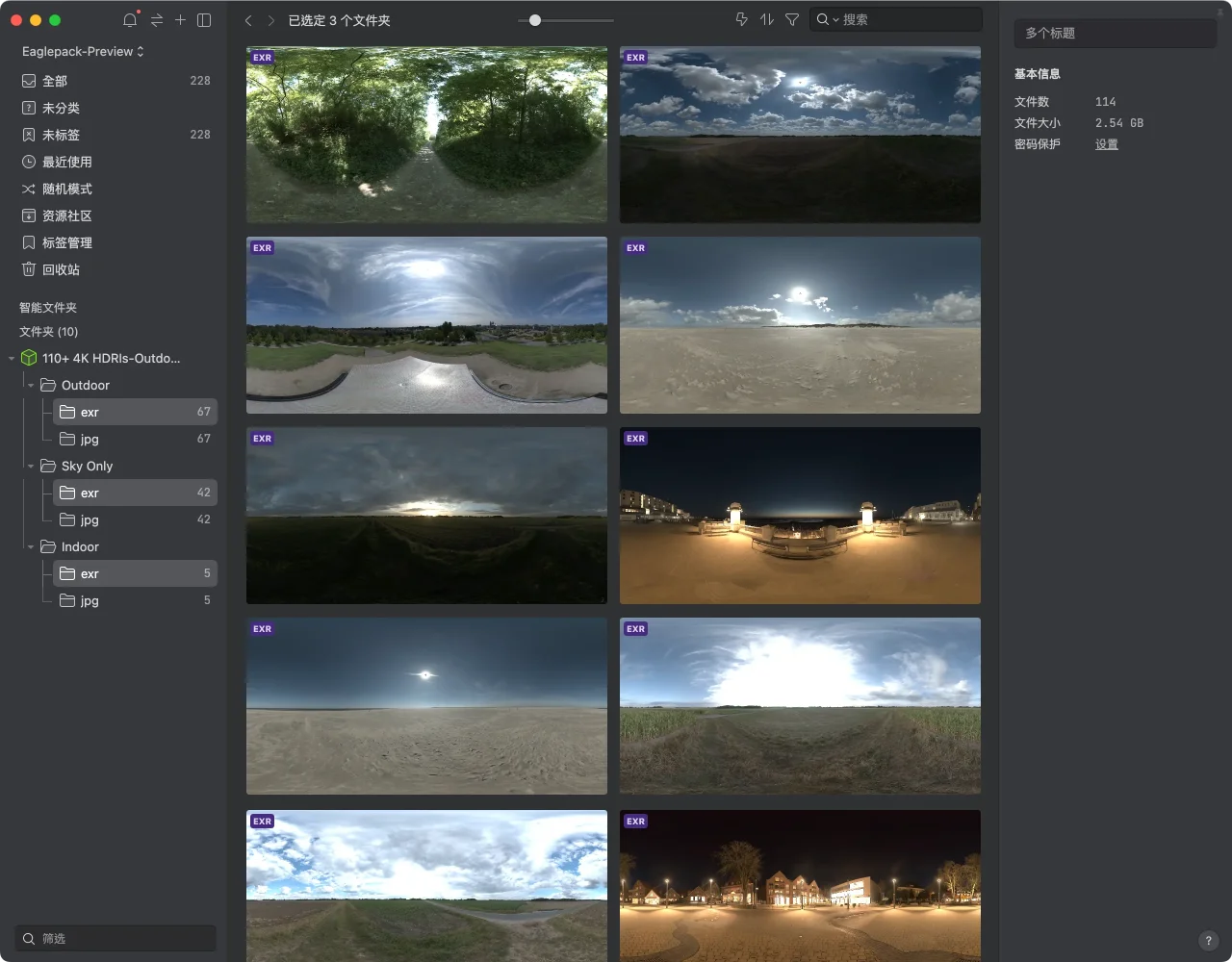Screen dimensions: 1232x962
Task: Open 资源社区 in the sidebar
Action: (115, 215)
